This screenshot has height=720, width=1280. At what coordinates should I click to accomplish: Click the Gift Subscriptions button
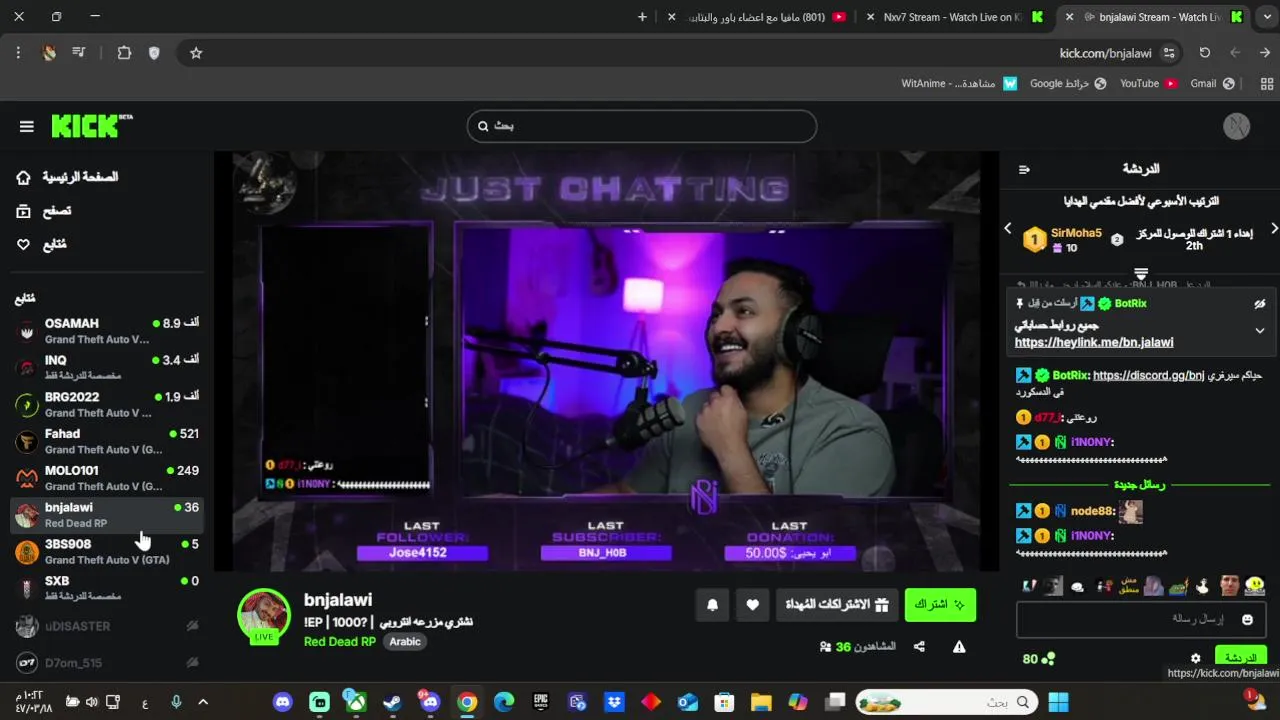837,605
